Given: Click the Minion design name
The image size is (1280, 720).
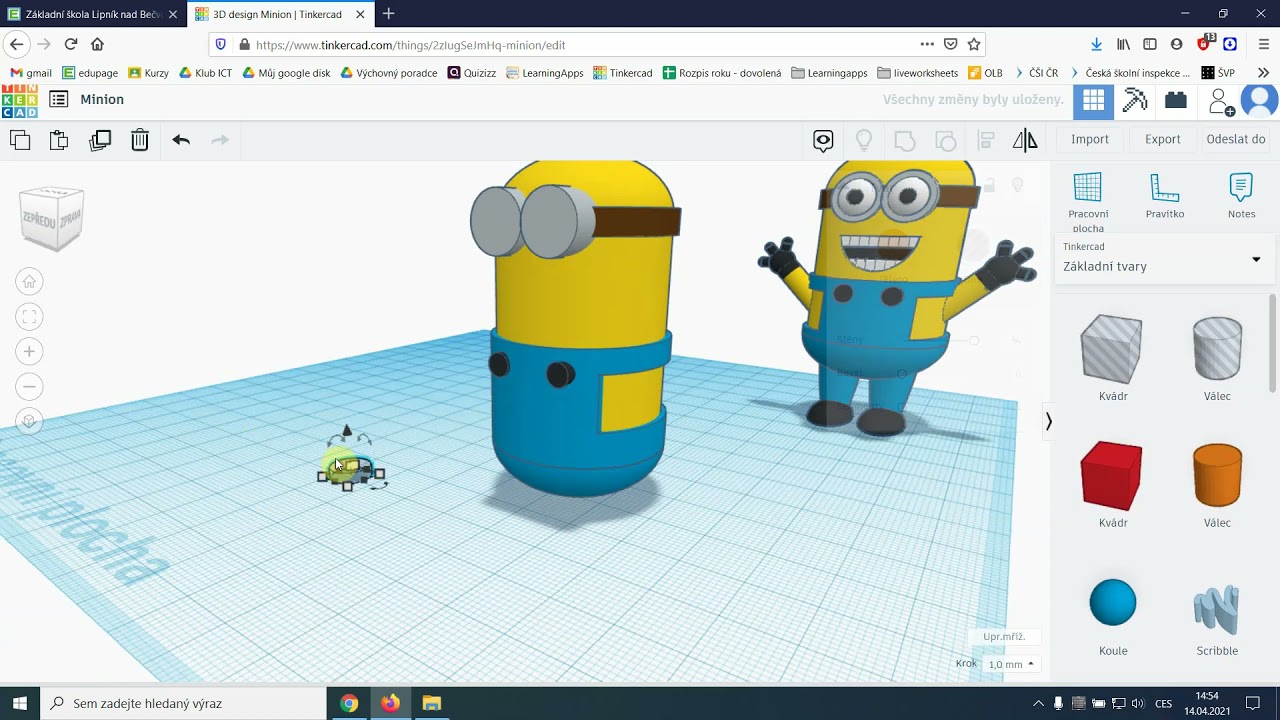Looking at the screenshot, I should click(102, 99).
